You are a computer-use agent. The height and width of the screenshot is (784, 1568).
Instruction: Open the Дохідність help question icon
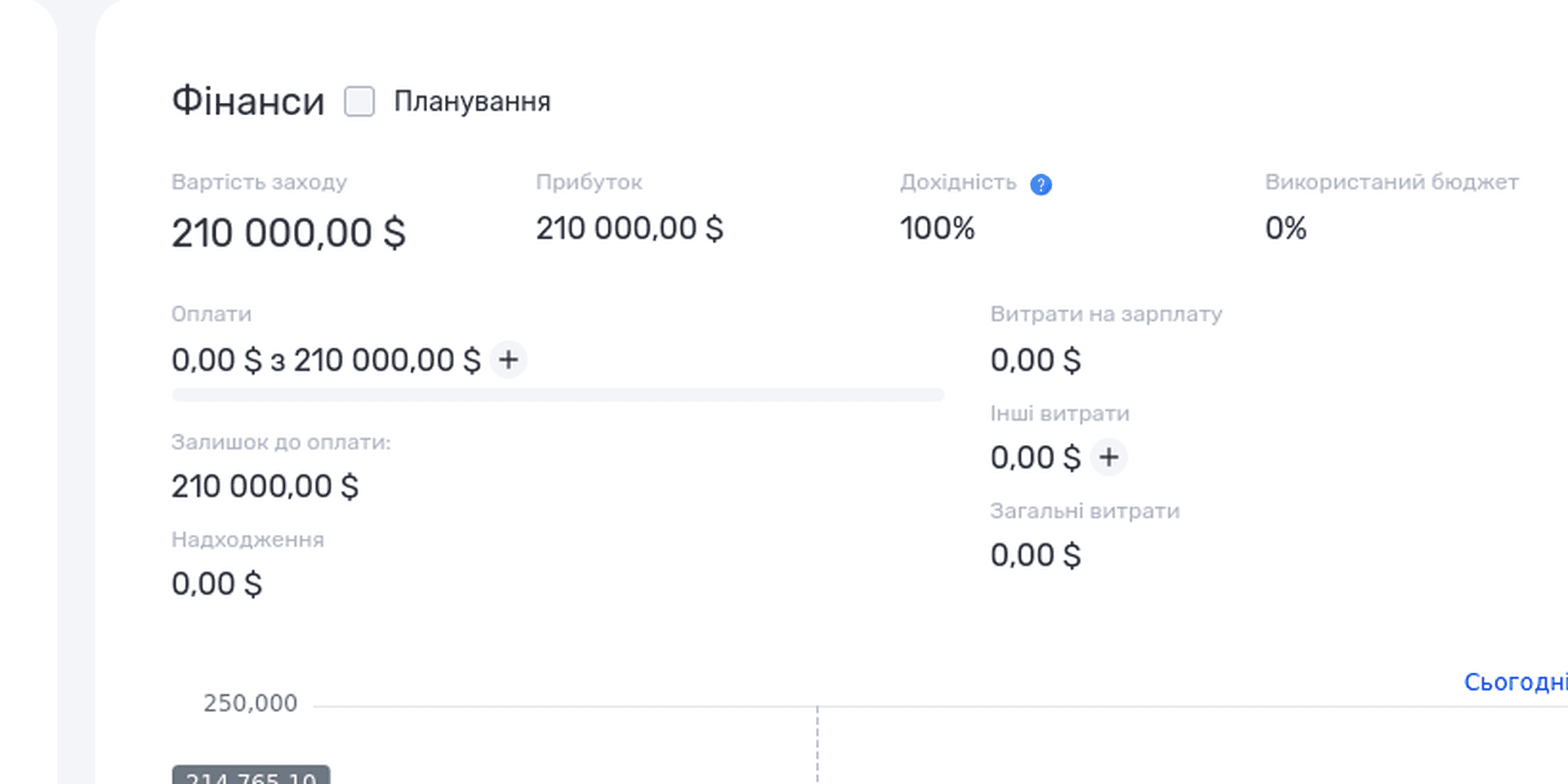pos(1040,185)
